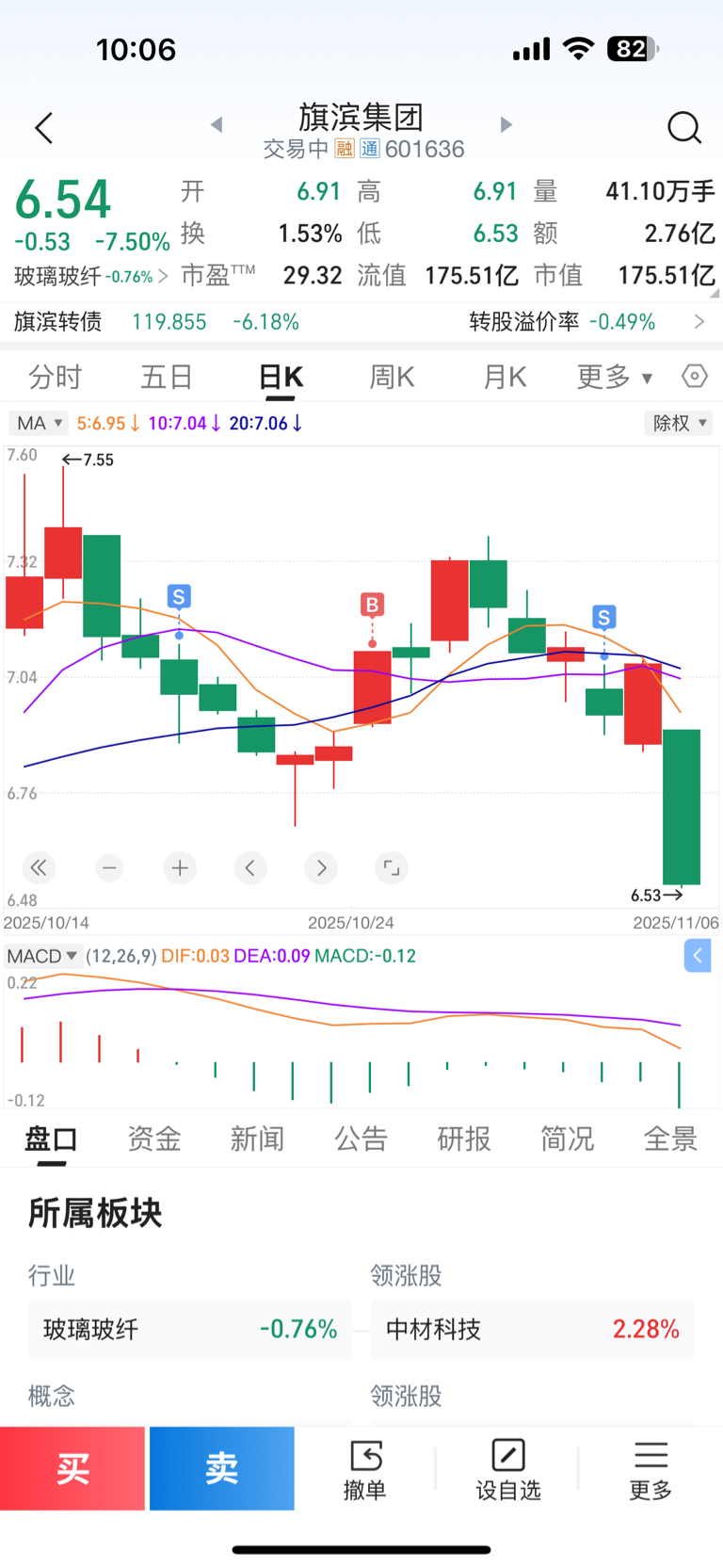723x1568 pixels.
Task: Tap the DIF:0.03 readout
Action: pyautogui.click(x=195, y=956)
